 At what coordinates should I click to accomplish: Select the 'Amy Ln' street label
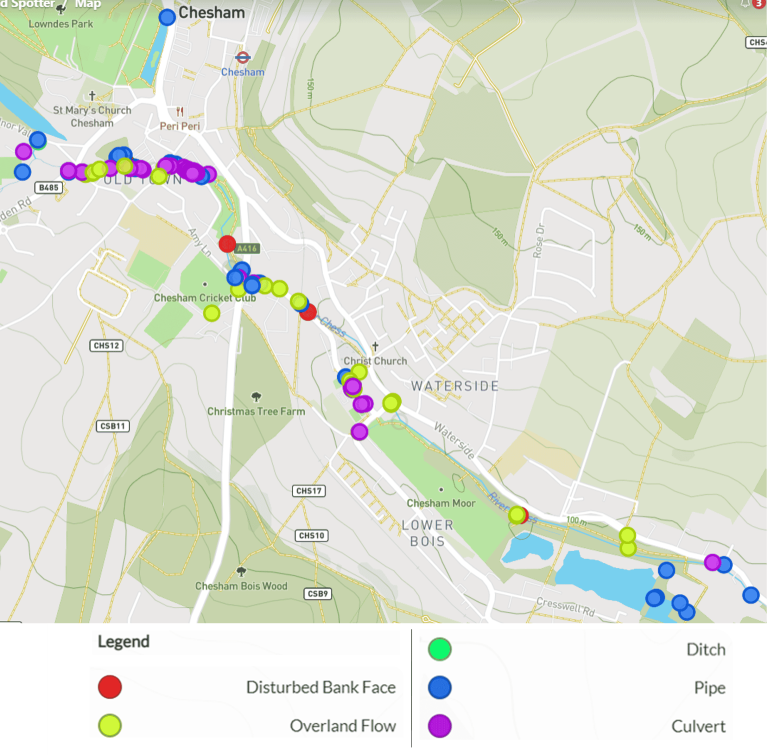click(x=200, y=242)
